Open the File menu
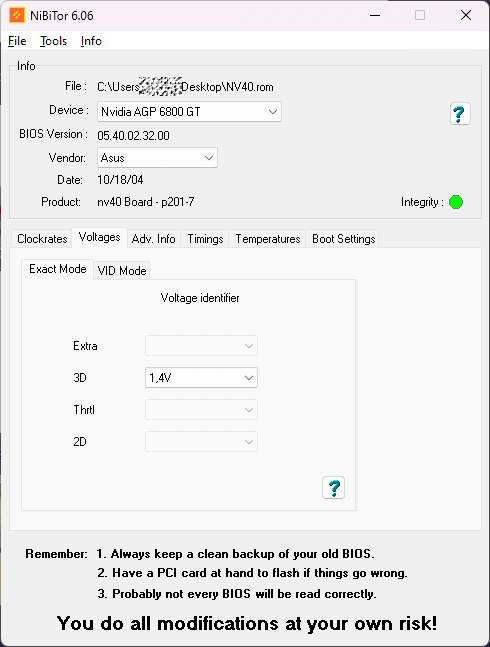This screenshot has height=647, width=490. (17, 41)
